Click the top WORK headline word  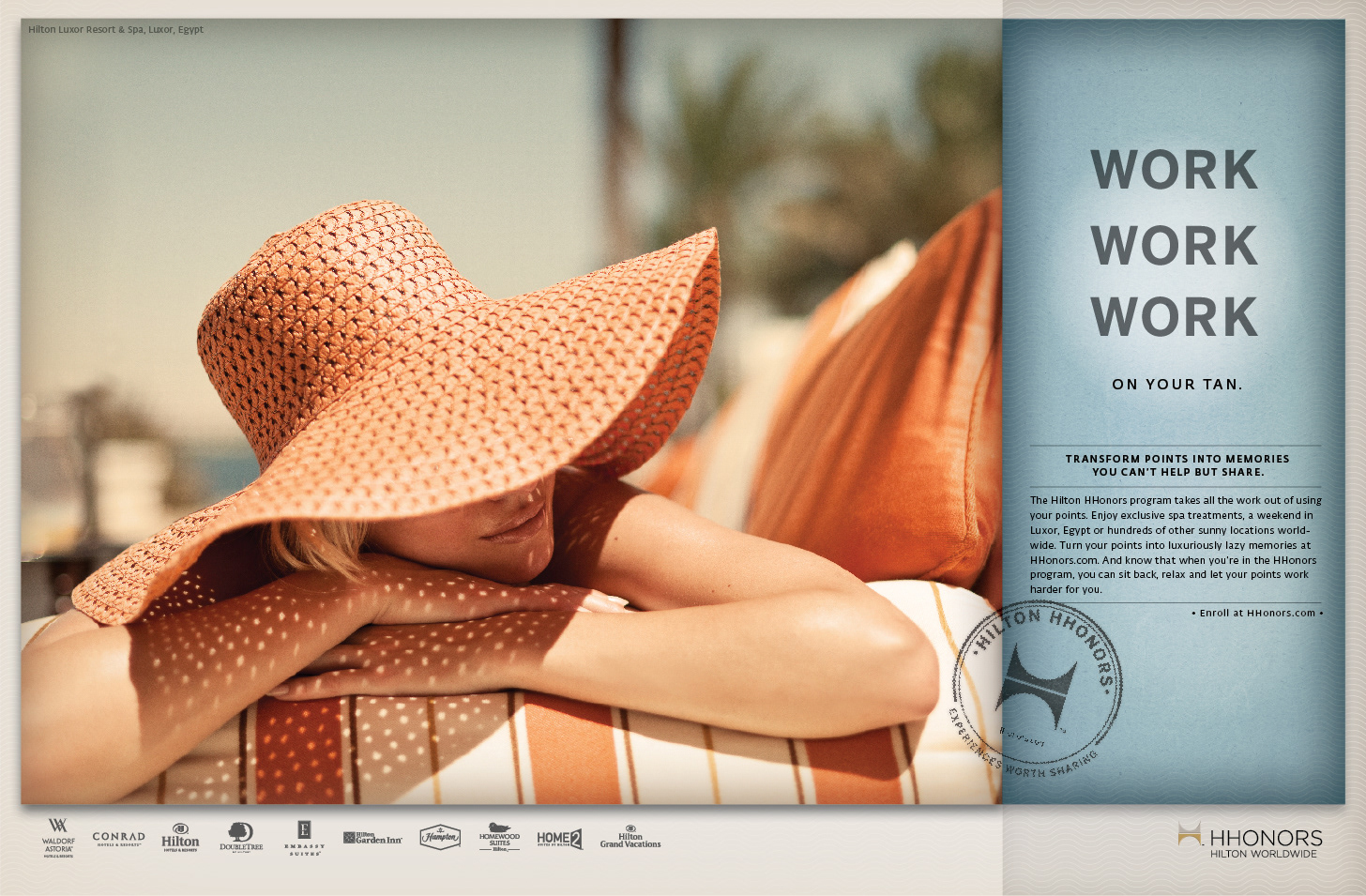(1174, 170)
